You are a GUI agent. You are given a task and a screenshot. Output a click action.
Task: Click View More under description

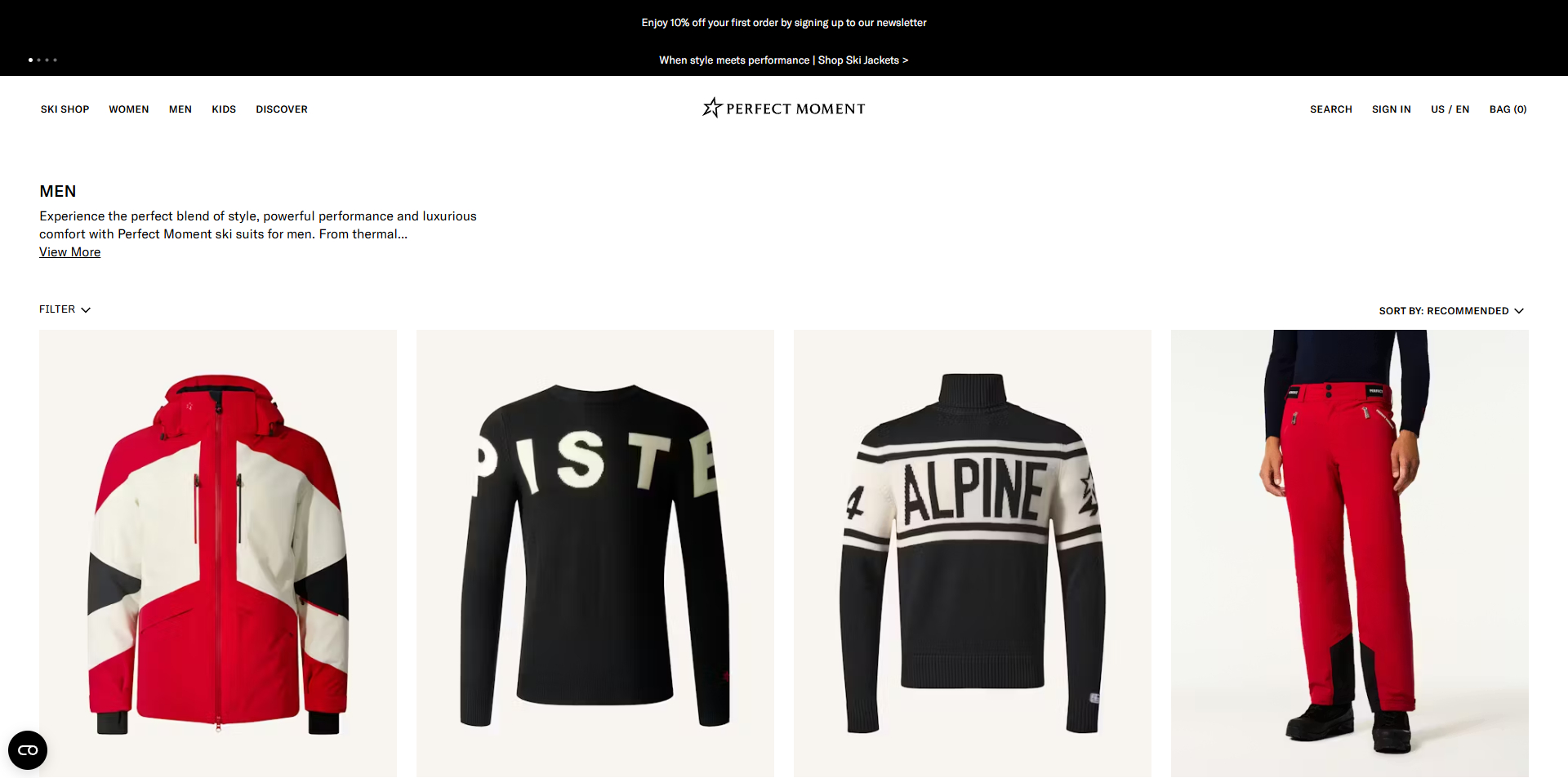[70, 252]
